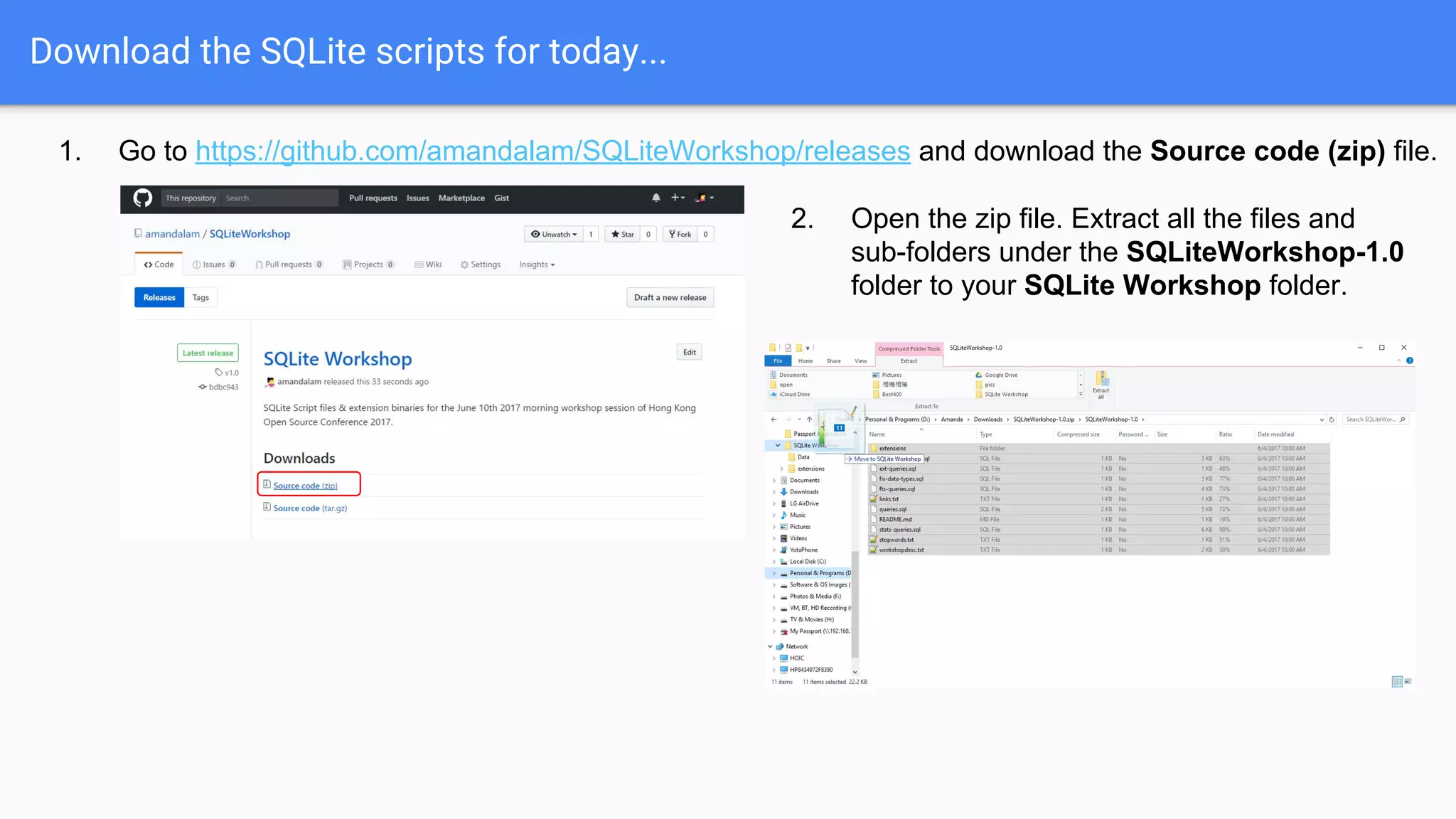This screenshot has height=819, width=1456.
Task: Open the Share ribbon tab in Explorer
Action: pyautogui.click(x=834, y=361)
